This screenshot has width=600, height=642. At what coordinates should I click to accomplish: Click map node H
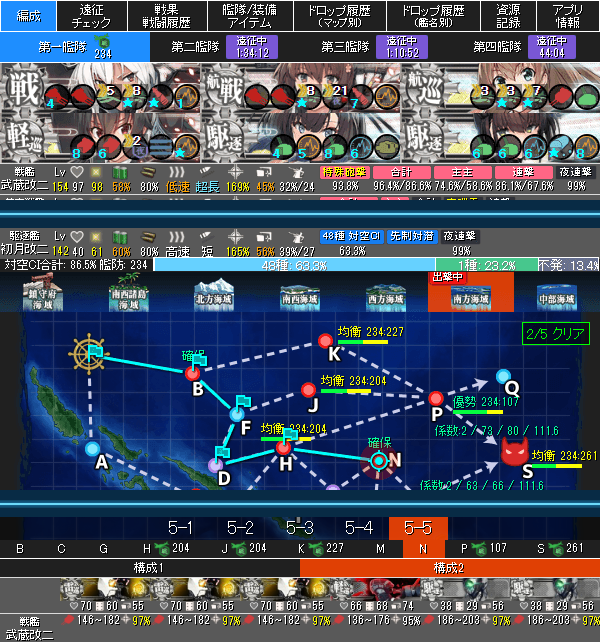point(283,448)
